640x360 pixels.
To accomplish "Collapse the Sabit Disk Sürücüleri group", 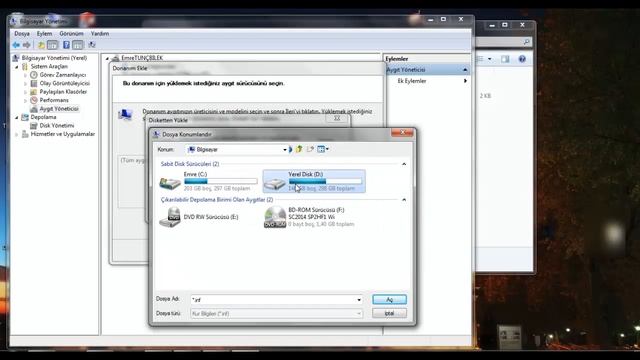I will [x=404, y=164].
